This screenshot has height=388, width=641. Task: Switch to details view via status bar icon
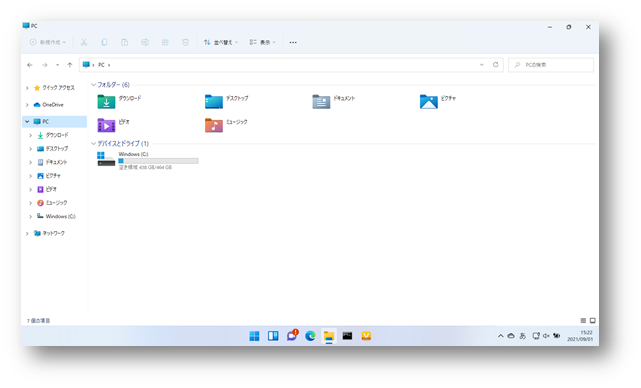pos(583,321)
